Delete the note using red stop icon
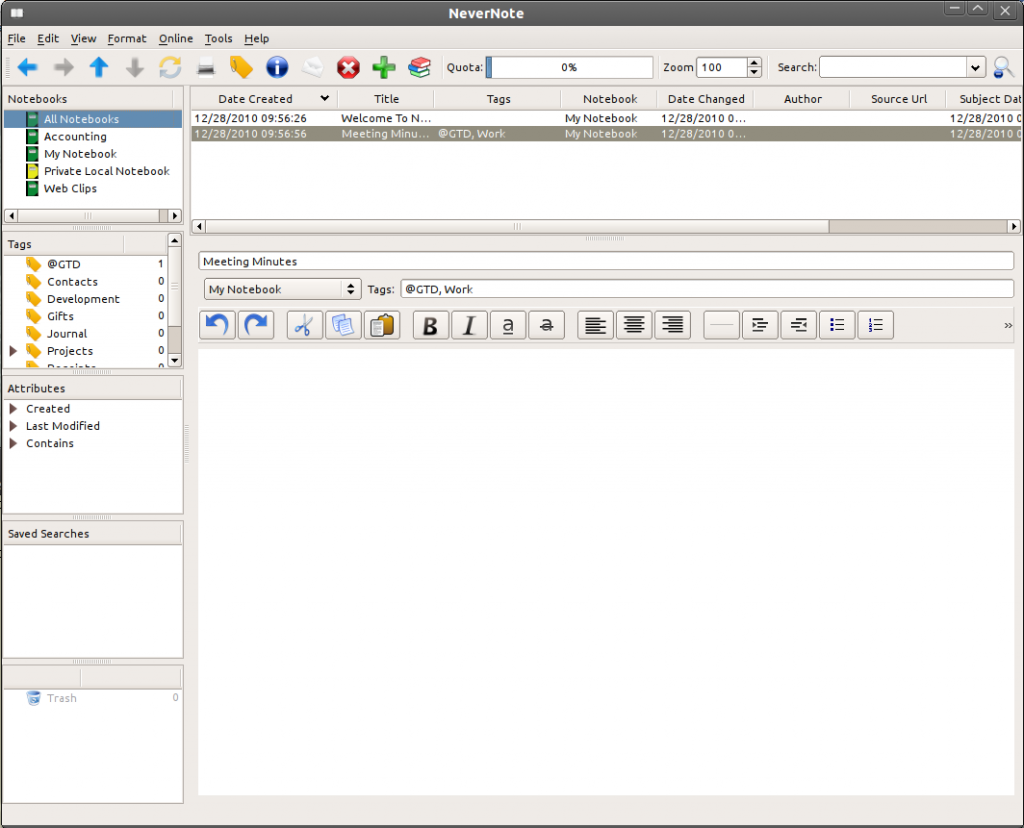This screenshot has width=1024, height=828. pyautogui.click(x=349, y=67)
